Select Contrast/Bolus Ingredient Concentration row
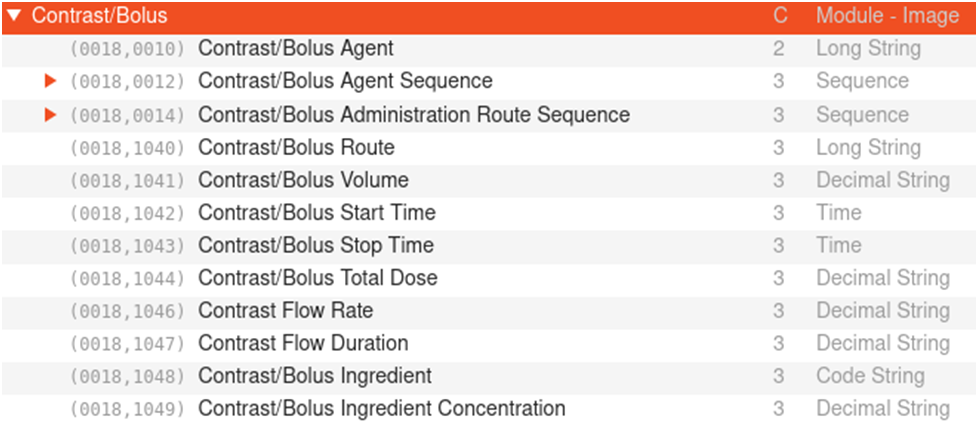 tap(381, 409)
